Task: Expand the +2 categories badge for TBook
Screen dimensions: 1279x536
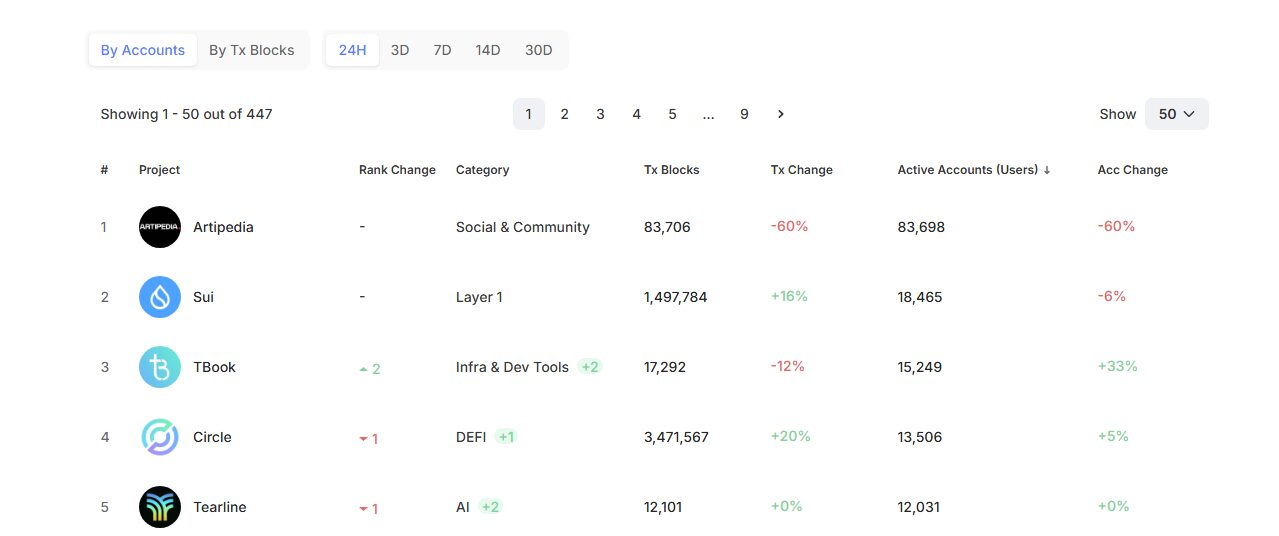Action: point(590,367)
